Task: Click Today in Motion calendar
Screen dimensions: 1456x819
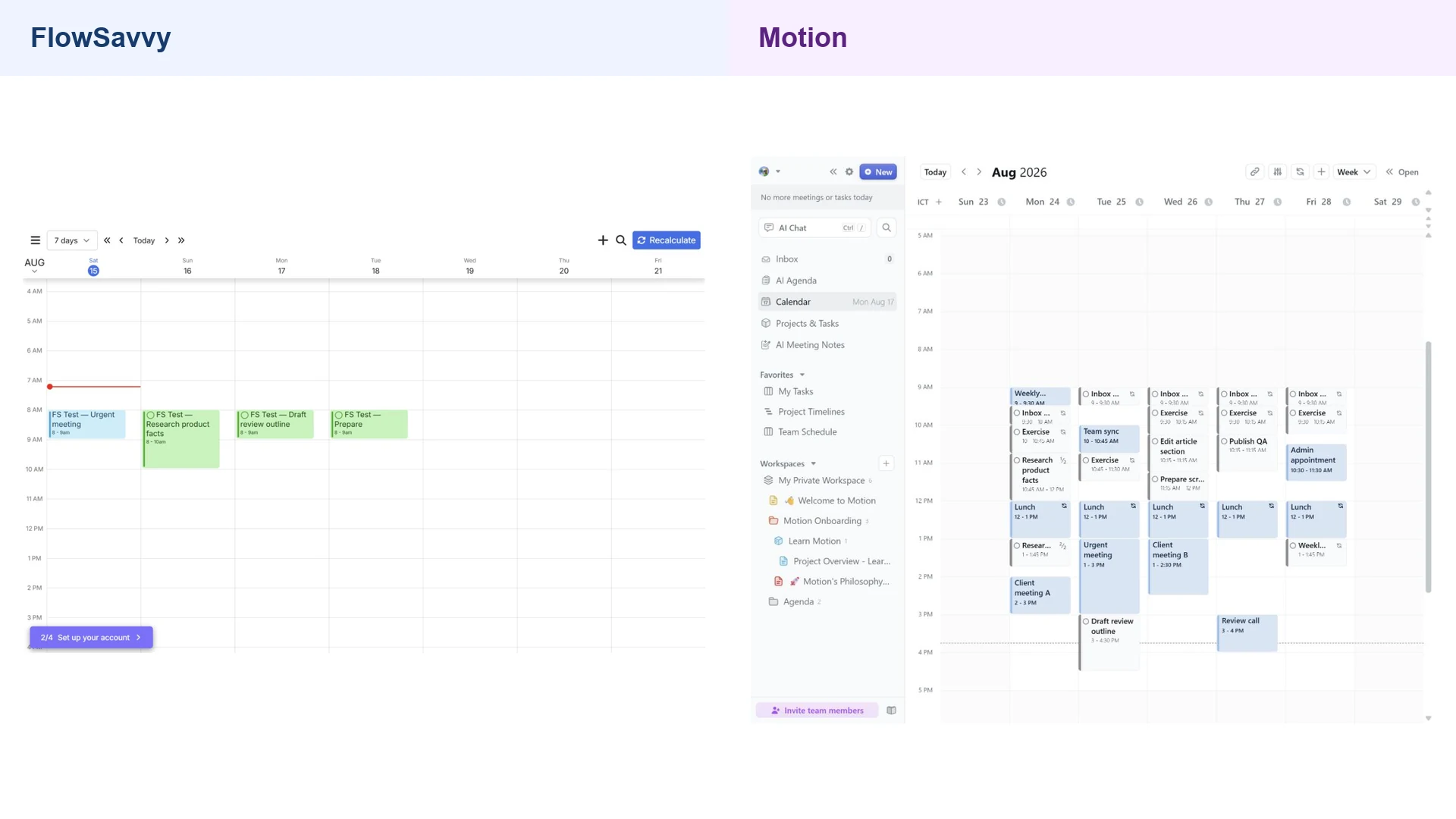Action: coord(935,172)
